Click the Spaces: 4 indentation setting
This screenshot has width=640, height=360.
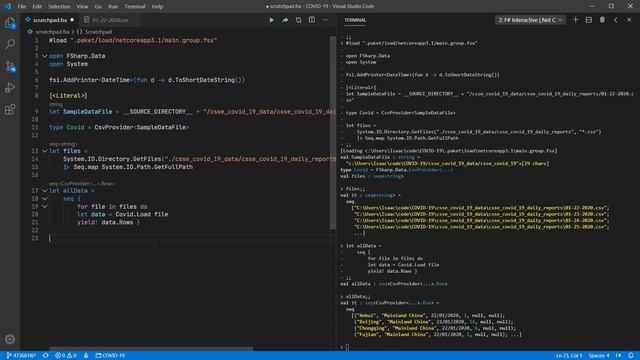coord(599,356)
